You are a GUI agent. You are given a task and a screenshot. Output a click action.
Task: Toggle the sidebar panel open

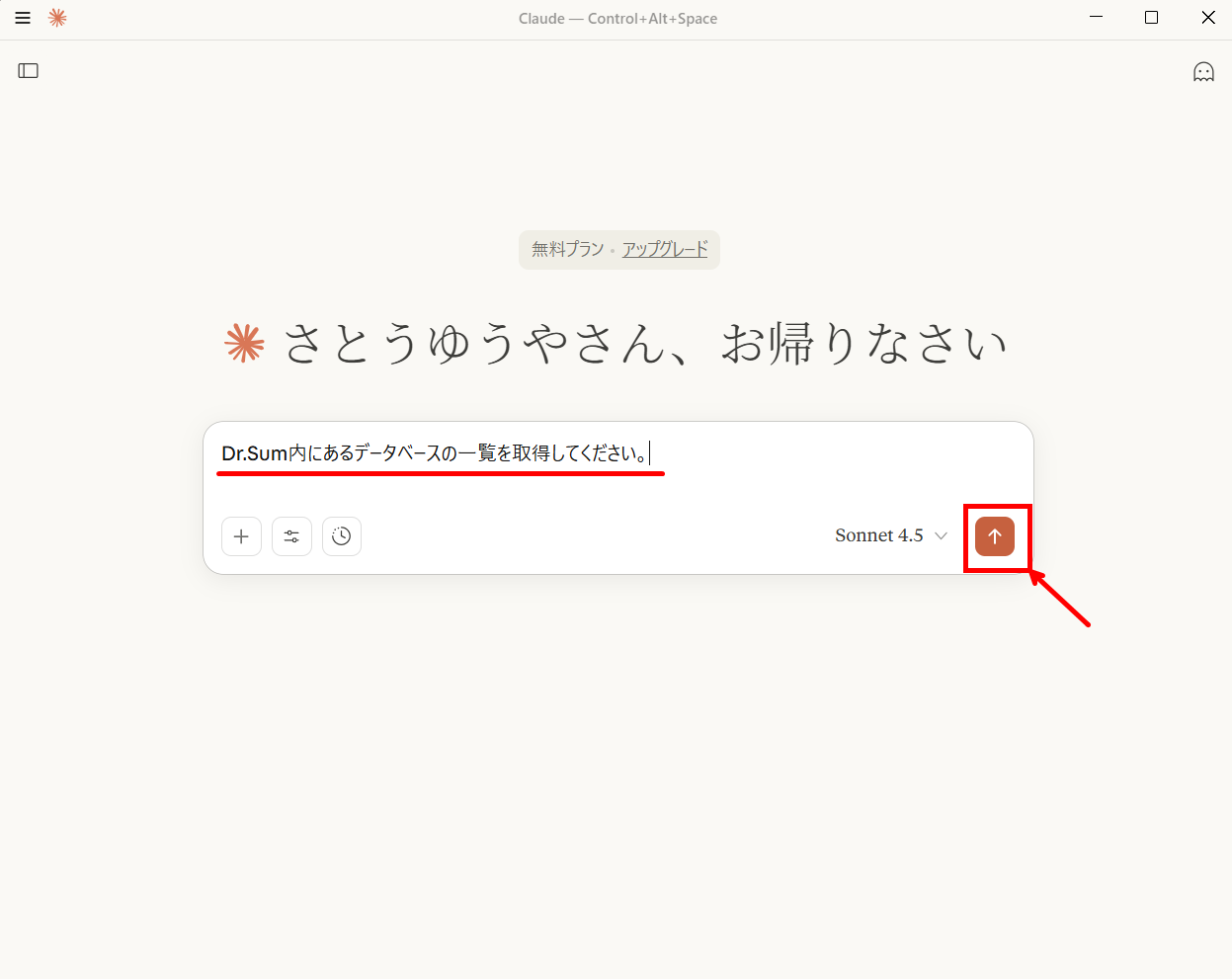29,71
